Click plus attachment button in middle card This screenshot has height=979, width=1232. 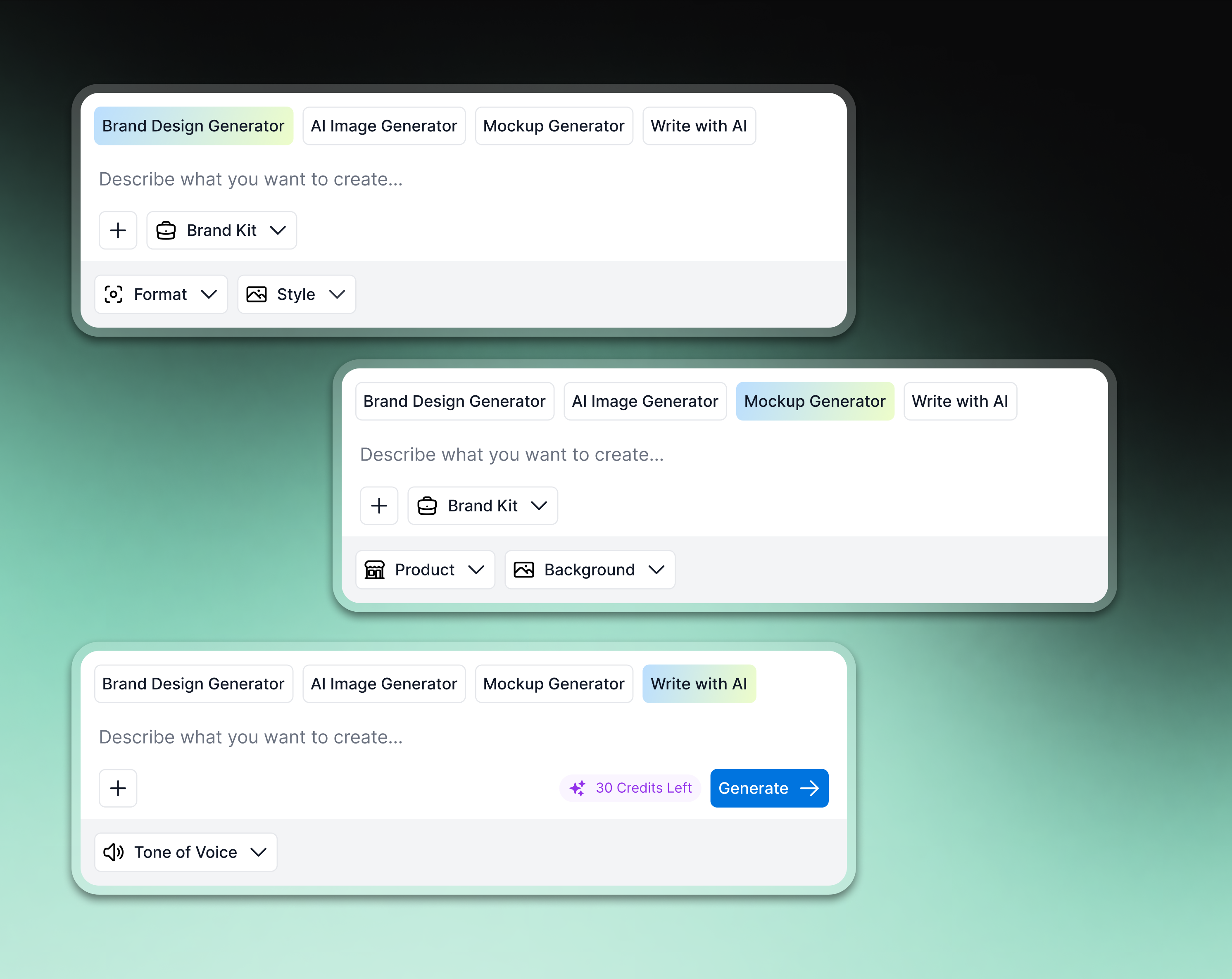379,506
